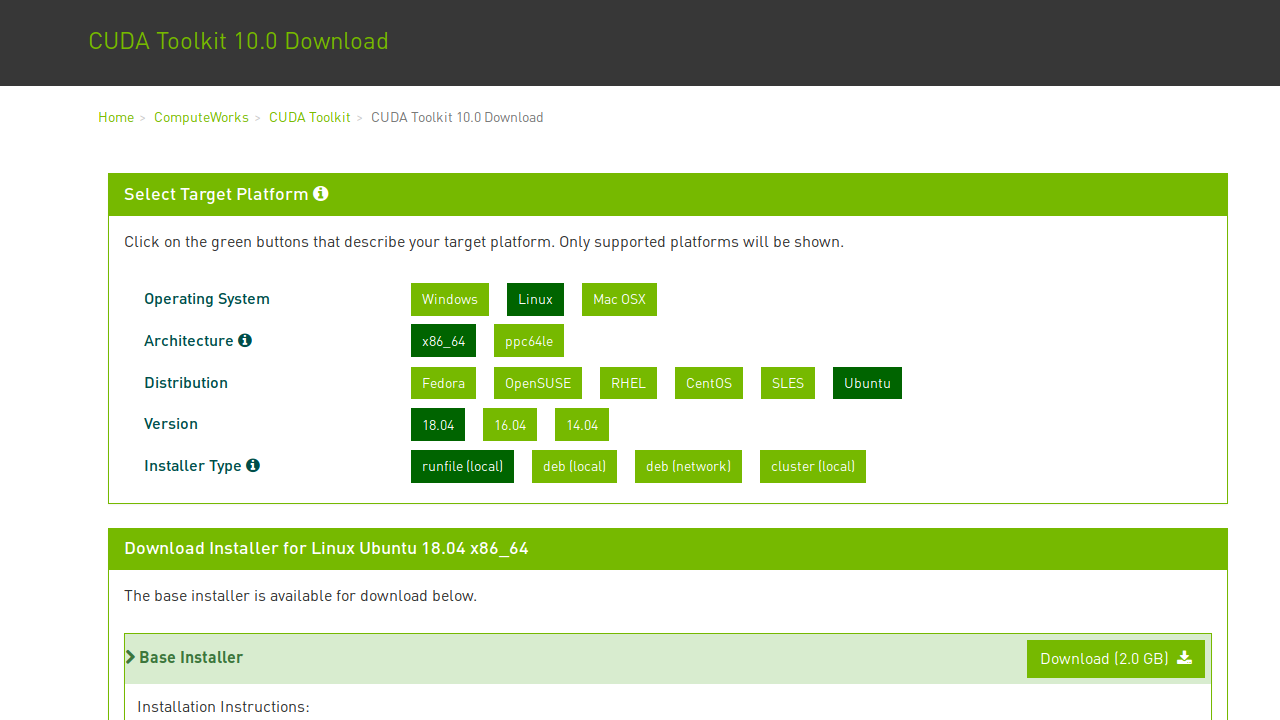Choose the ppc64le architecture

[x=529, y=341]
